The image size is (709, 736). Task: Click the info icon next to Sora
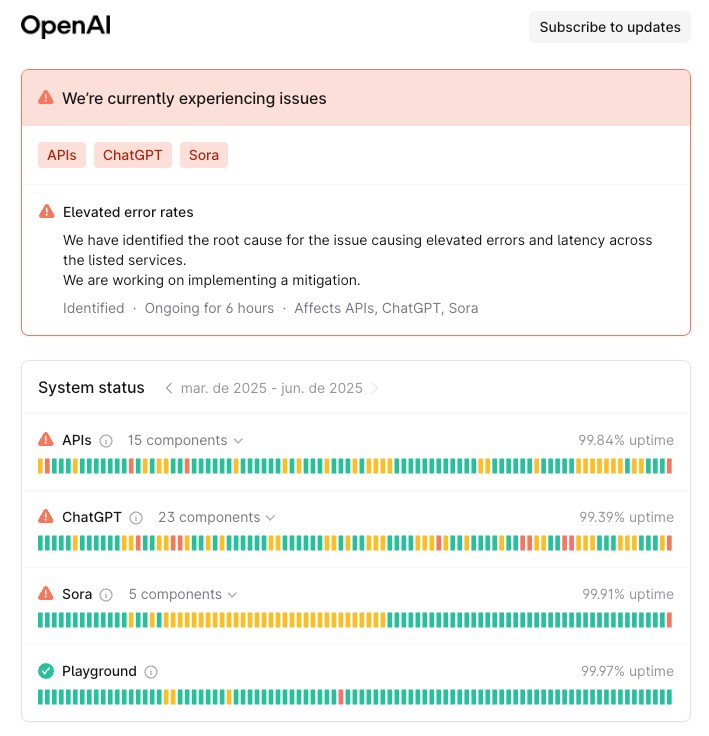coord(106,595)
